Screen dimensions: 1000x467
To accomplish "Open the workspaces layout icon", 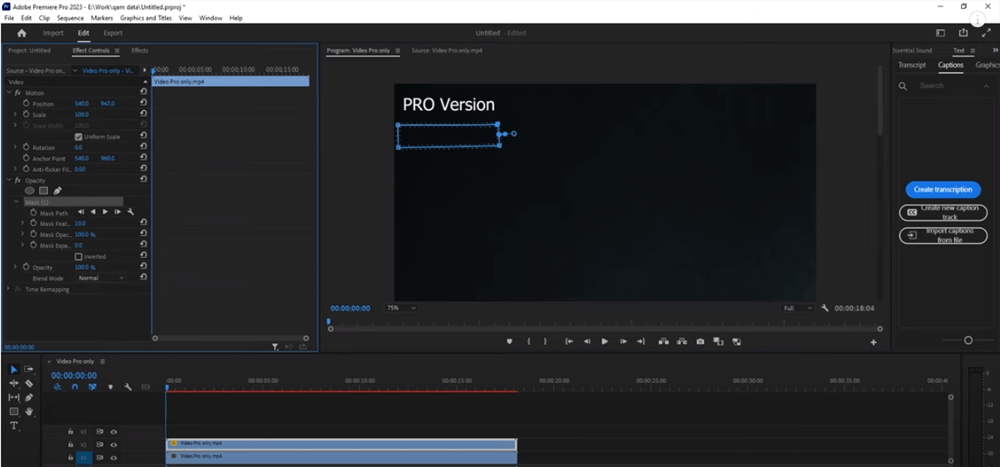I will 940,33.
